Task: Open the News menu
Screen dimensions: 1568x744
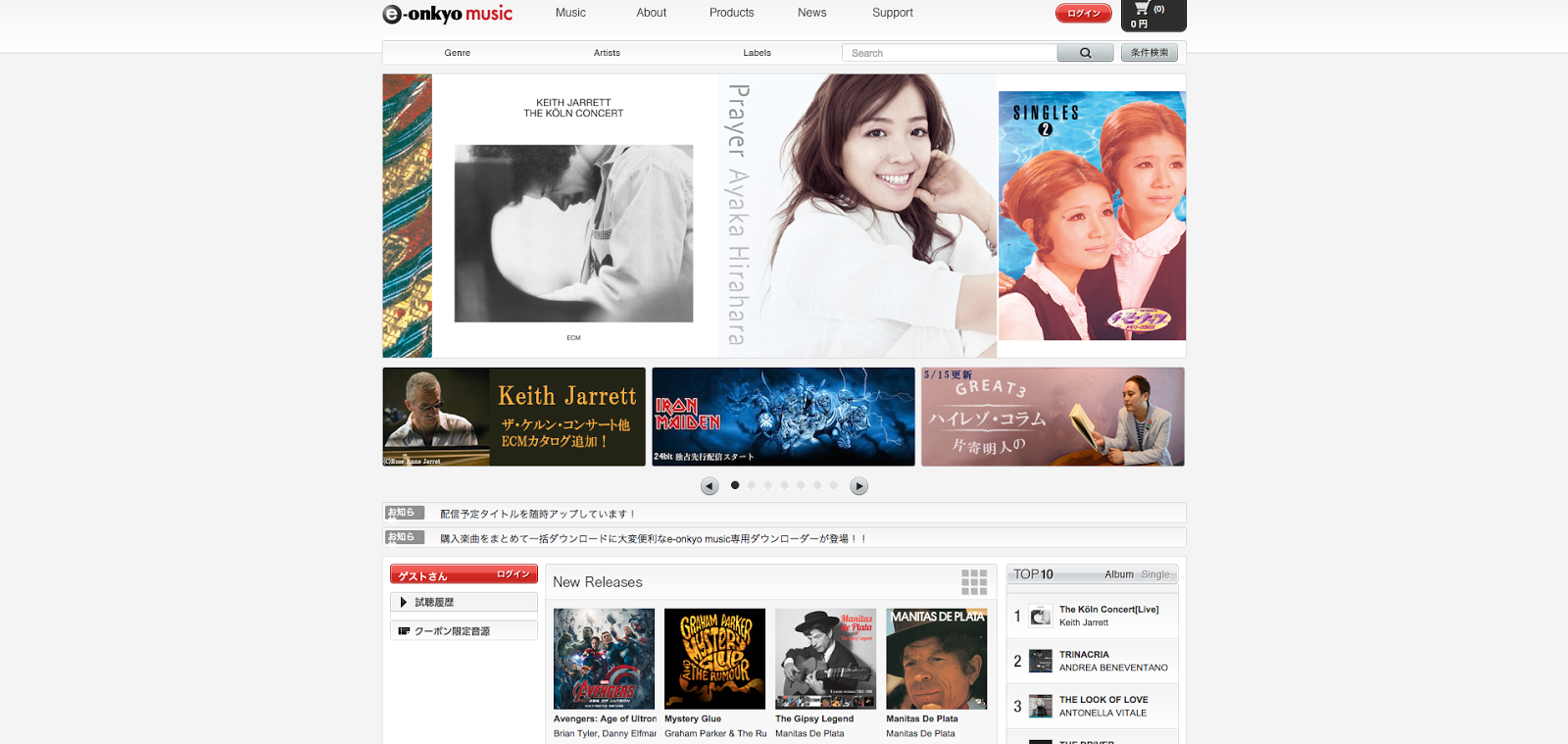Action: [811, 13]
